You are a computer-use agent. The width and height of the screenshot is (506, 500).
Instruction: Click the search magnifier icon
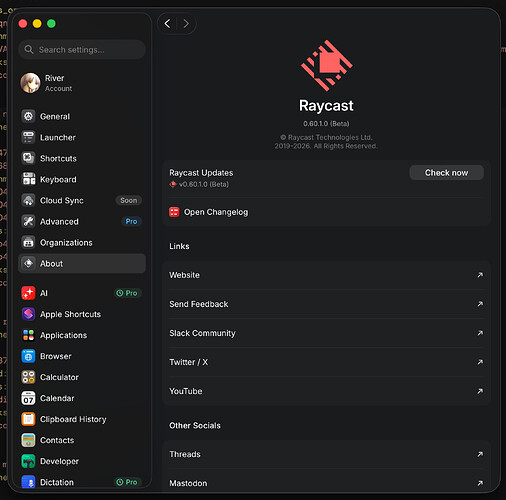point(29,50)
